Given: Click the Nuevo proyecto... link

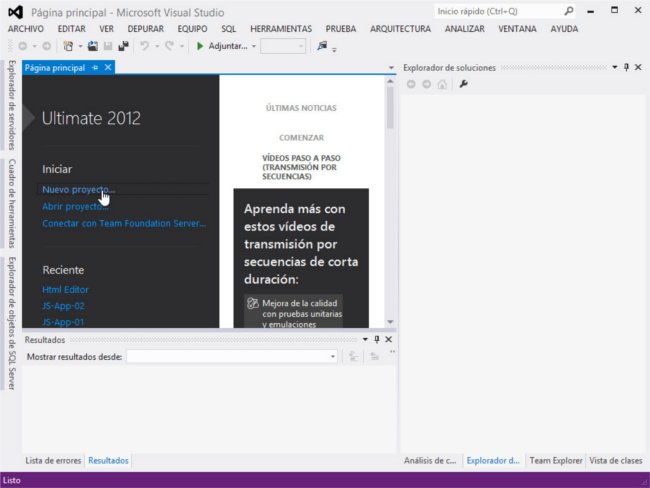Looking at the screenshot, I should pyautogui.click(x=78, y=189).
